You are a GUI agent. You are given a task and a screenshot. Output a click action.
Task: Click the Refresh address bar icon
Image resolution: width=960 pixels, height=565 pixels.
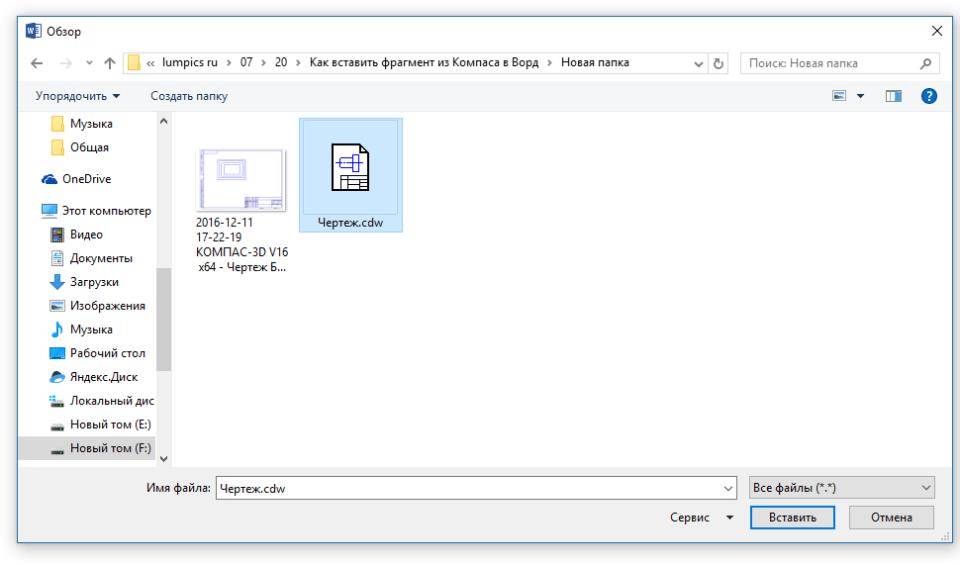point(720,64)
